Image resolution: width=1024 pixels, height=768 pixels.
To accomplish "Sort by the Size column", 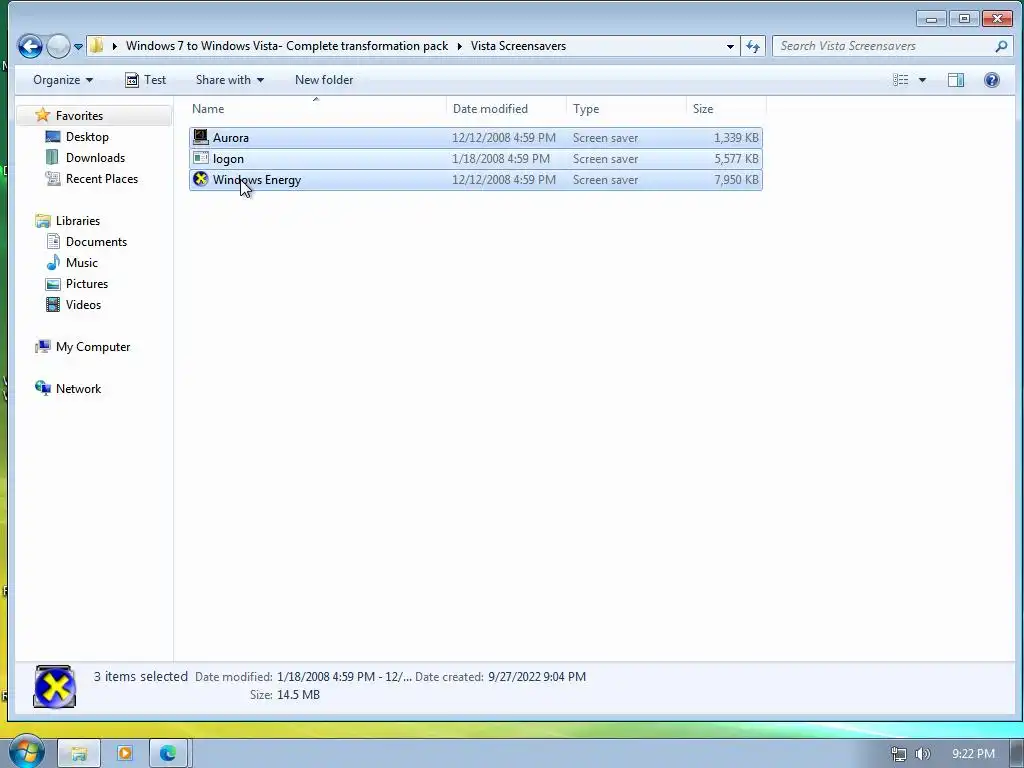I will 726,108.
